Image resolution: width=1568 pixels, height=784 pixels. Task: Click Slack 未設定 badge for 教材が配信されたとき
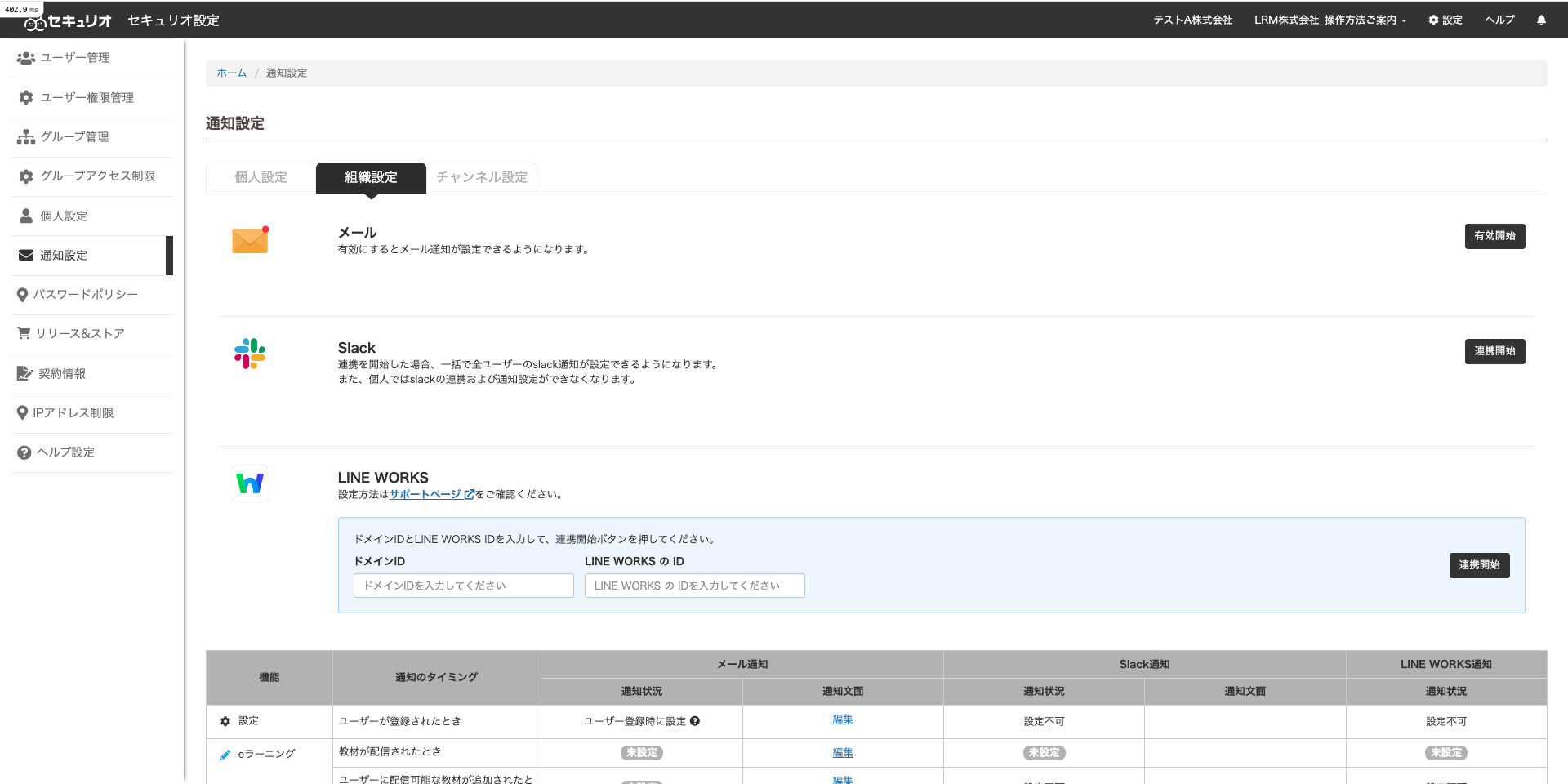click(x=1044, y=753)
